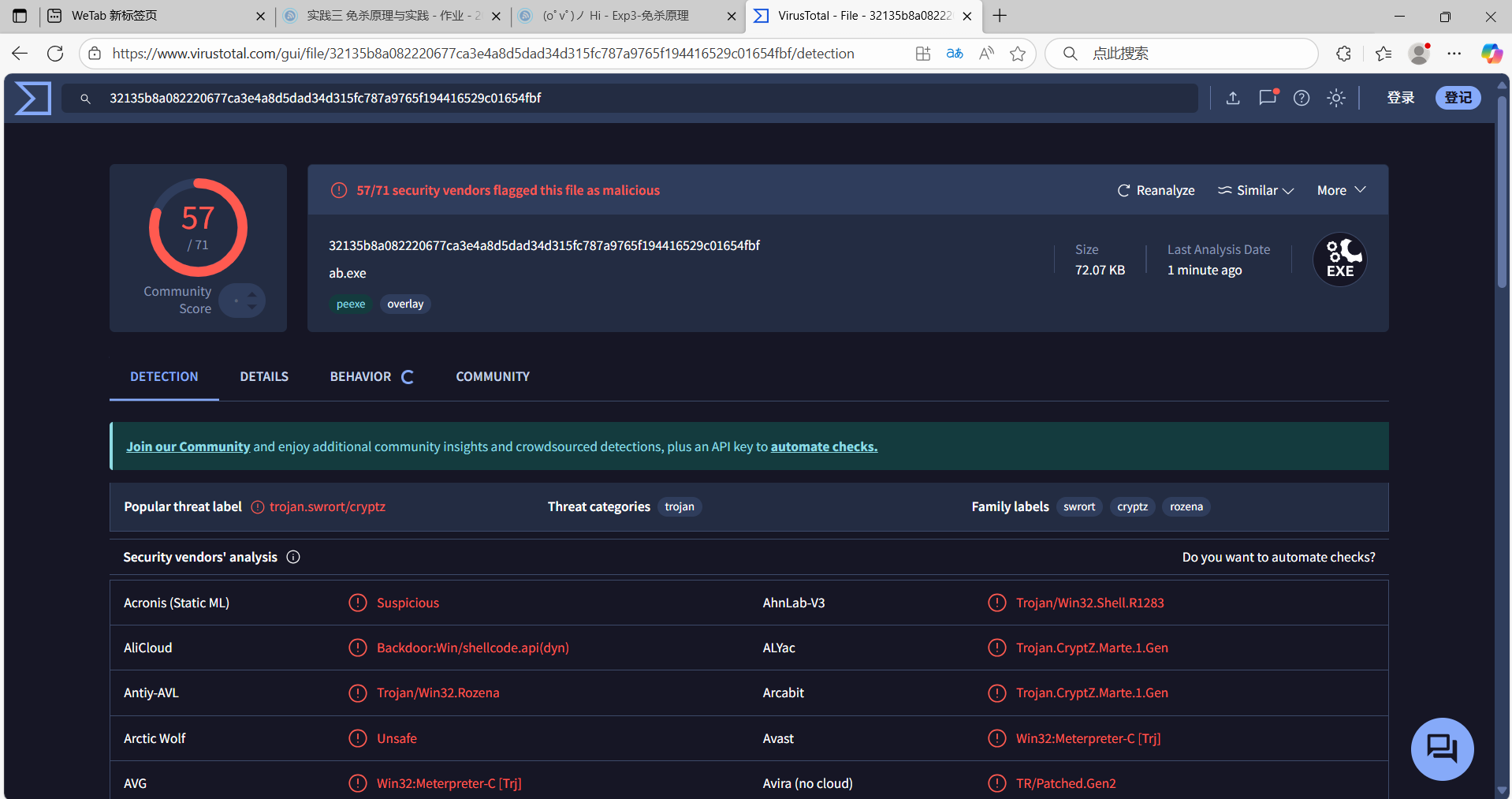1512x799 pixels.
Task: Click the TR/Patched.Gen2 detection text
Action: click(1066, 783)
